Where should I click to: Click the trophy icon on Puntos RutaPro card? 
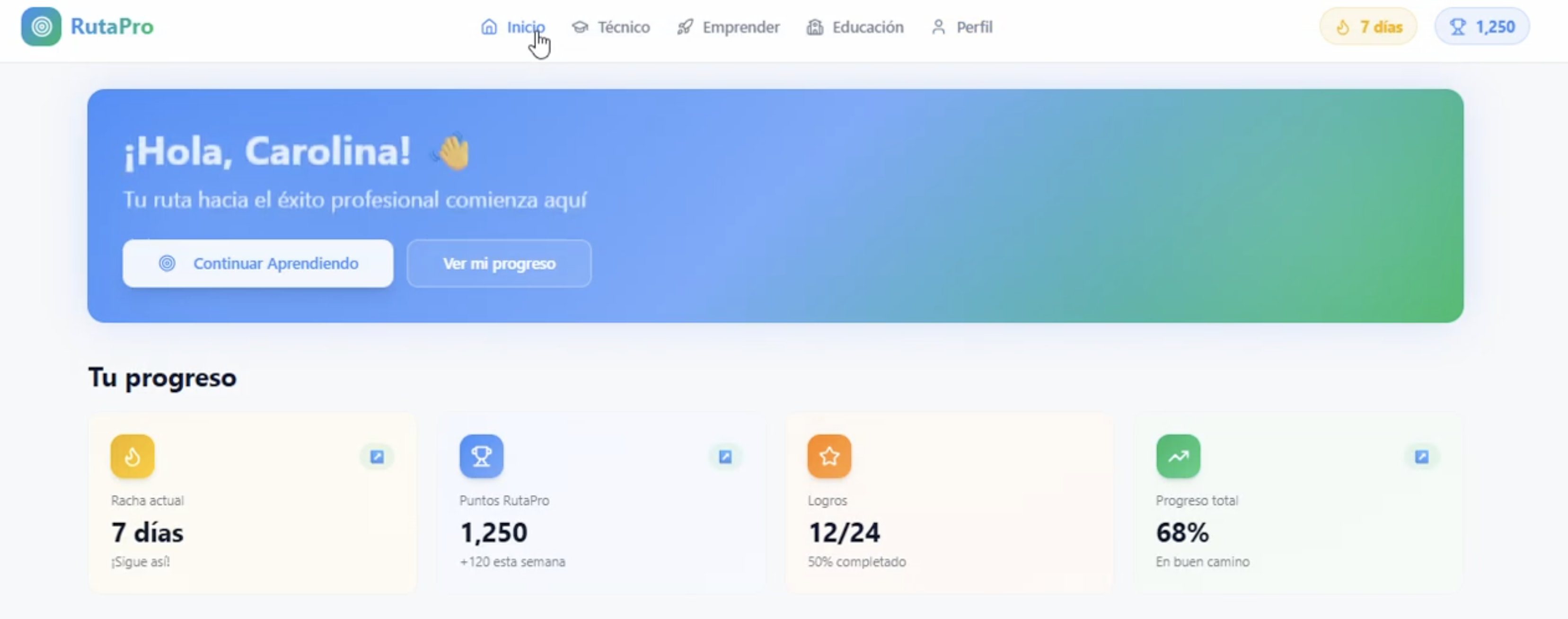pyautogui.click(x=481, y=456)
